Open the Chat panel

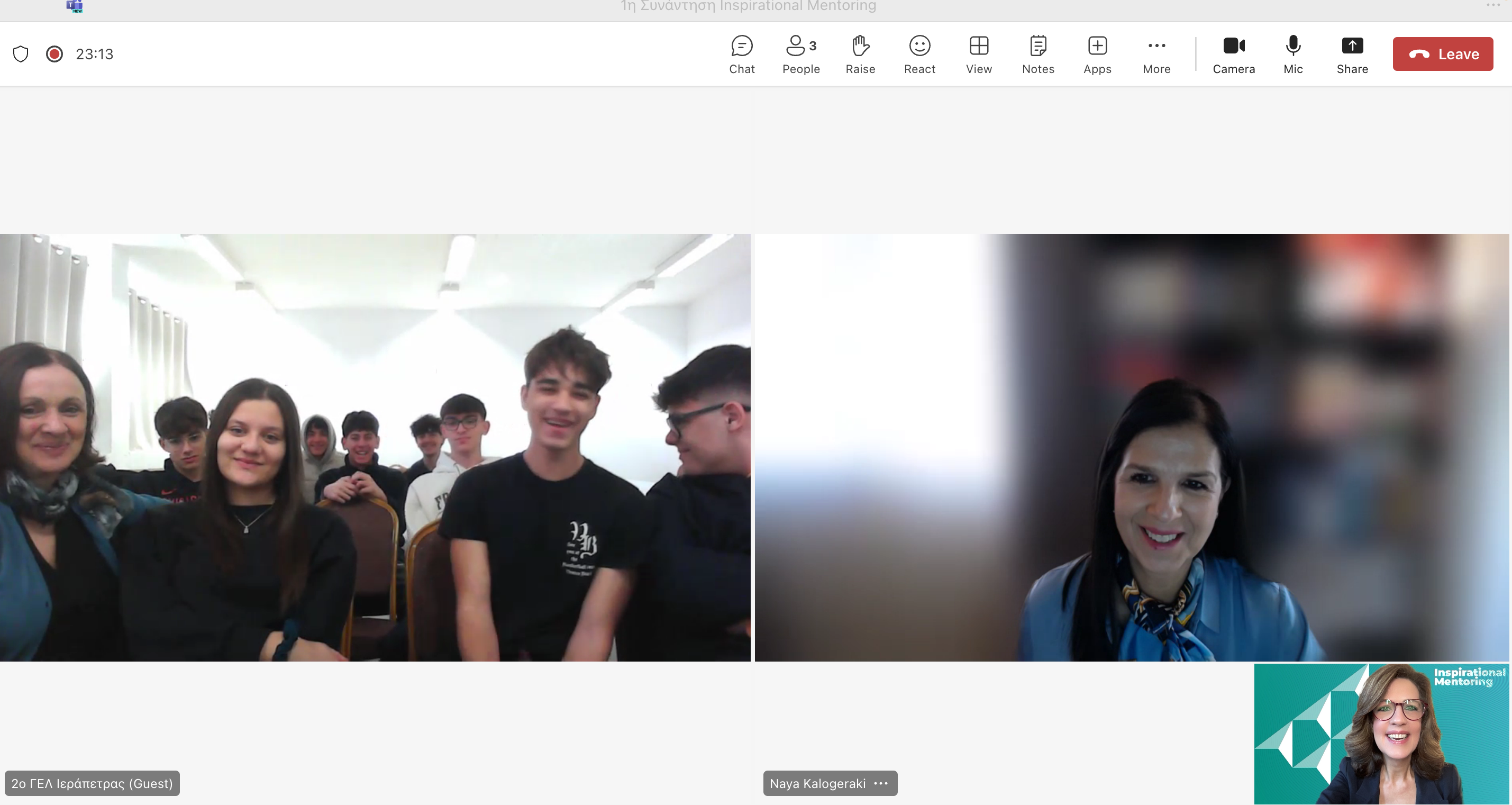tap(741, 54)
